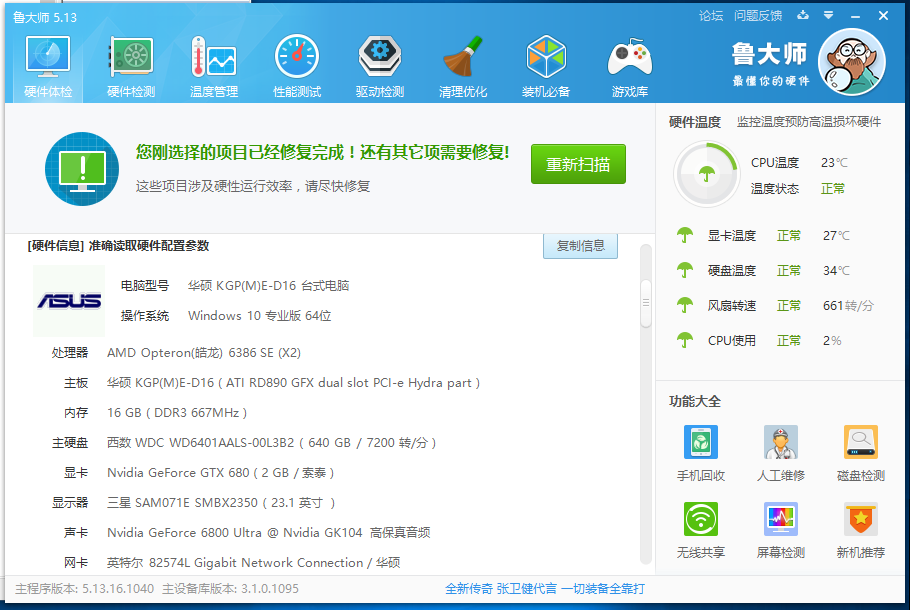910x610 pixels.
Task: Select the 主板 华硕 KGP(M)E-D16 row
Action: (272, 382)
